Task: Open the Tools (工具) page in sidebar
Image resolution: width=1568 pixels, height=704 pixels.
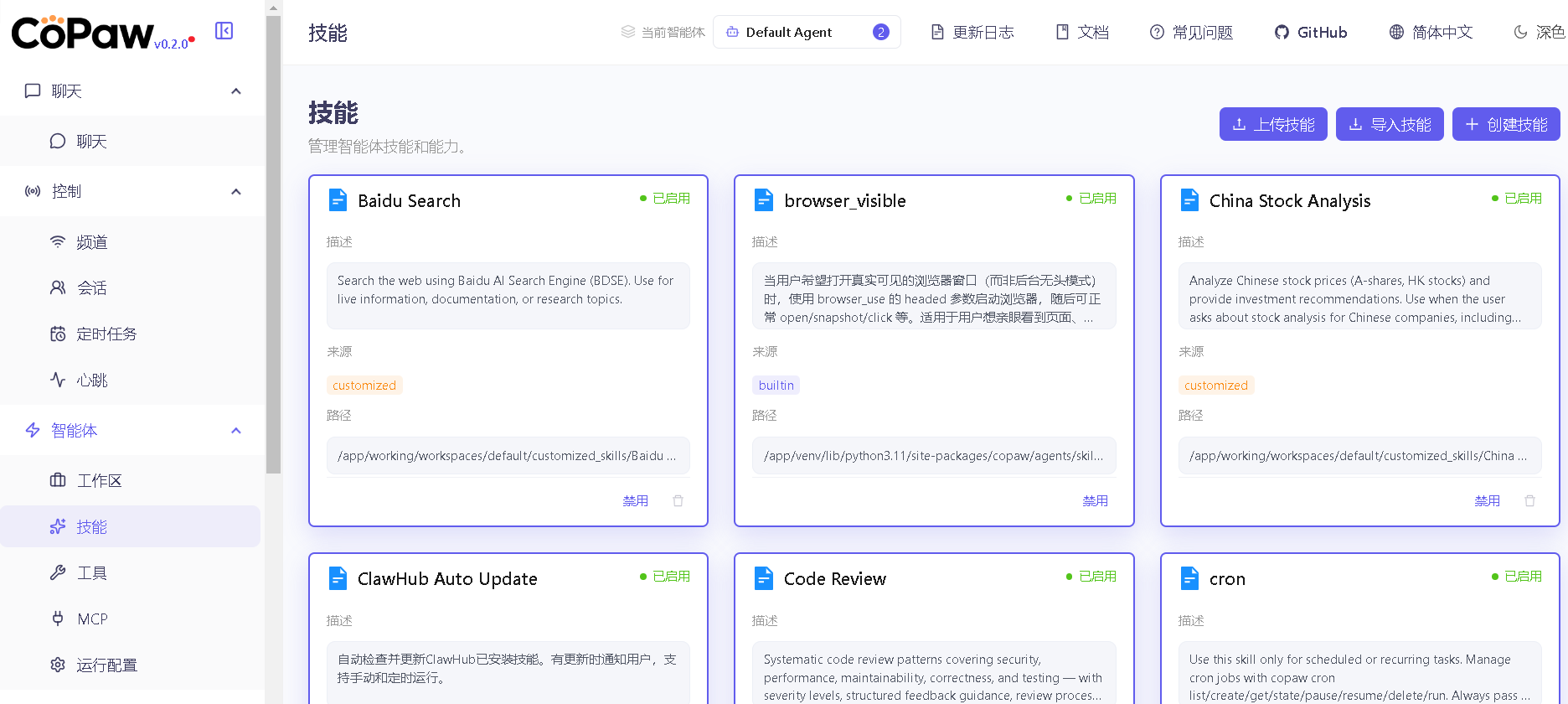Action: coord(91,573)
